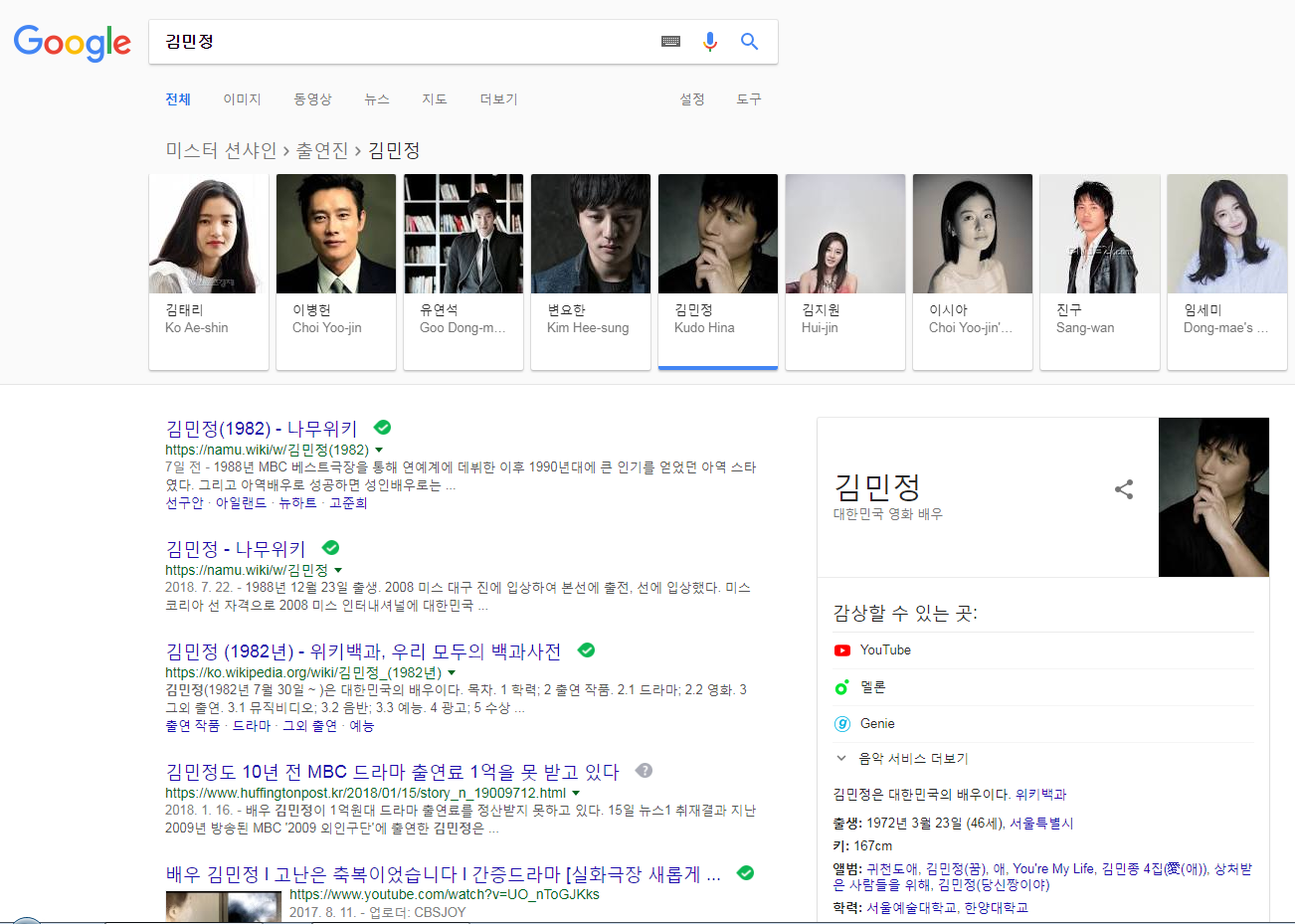Select the 김태리 Ko Ae-shin cast card
1295x924 pixels.
click(209, 271)
